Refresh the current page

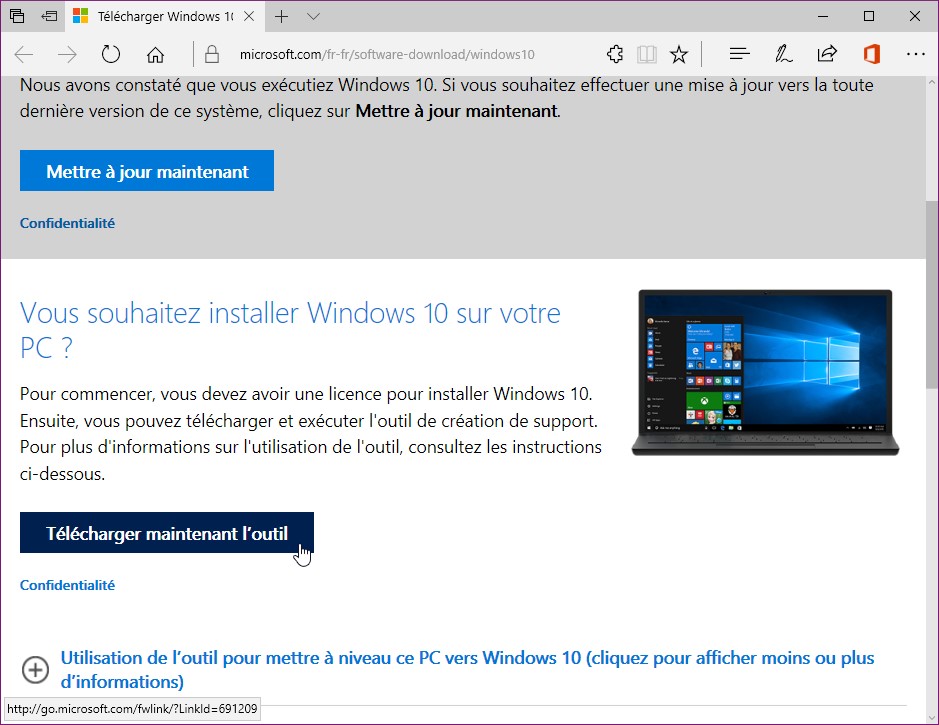coord(111,54)
